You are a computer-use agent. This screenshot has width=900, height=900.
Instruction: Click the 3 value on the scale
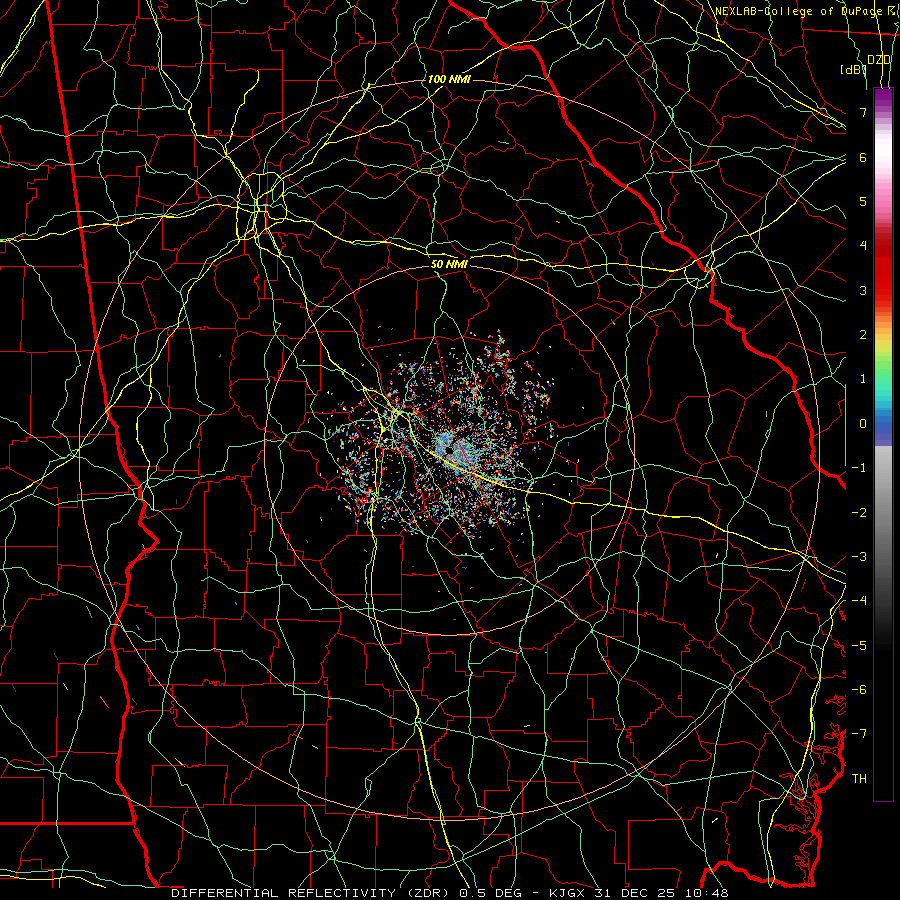click(863, 290)
